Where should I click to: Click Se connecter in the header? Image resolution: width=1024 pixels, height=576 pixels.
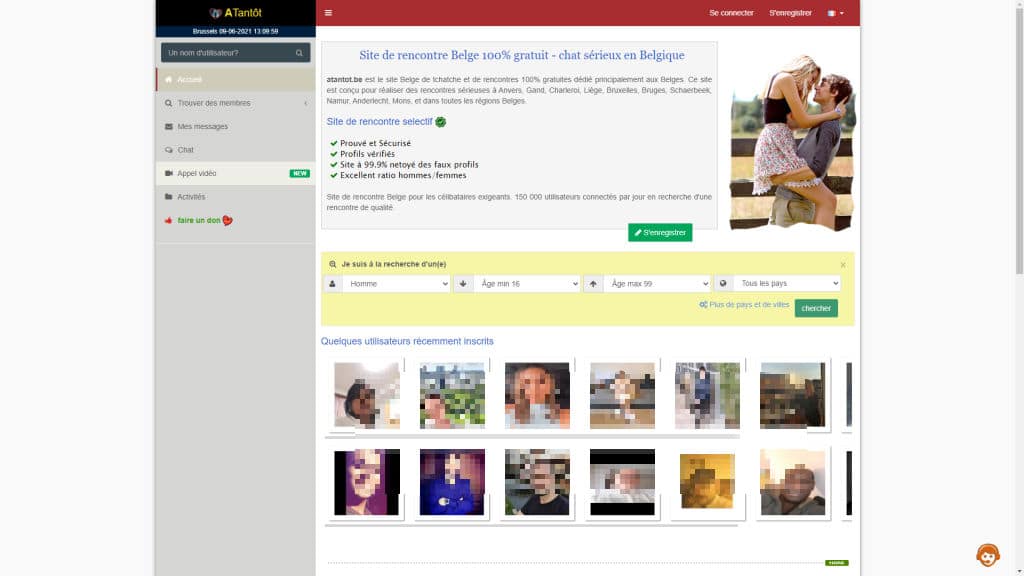pos(731,13)
